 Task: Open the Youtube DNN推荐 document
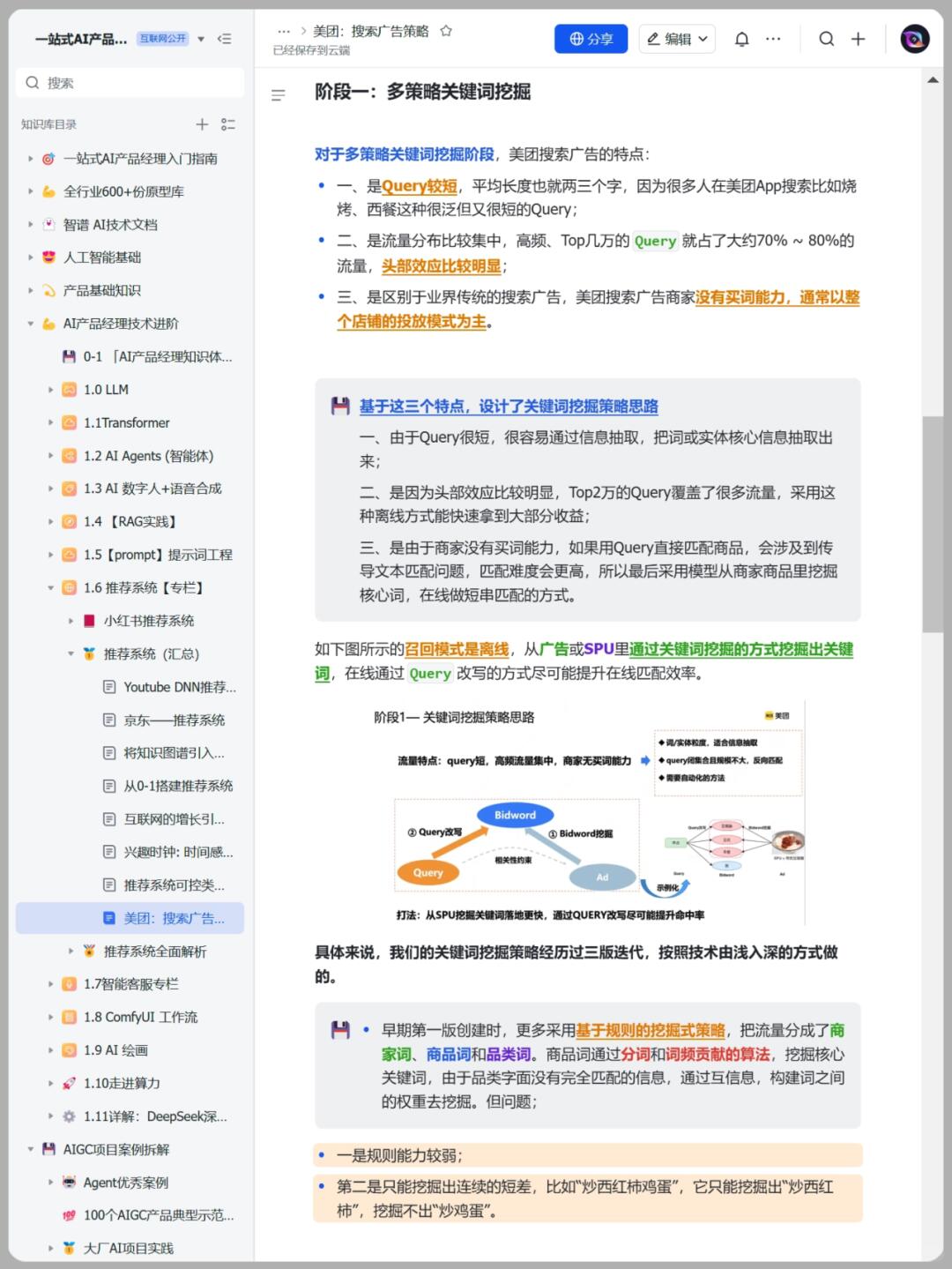(180, 687)
